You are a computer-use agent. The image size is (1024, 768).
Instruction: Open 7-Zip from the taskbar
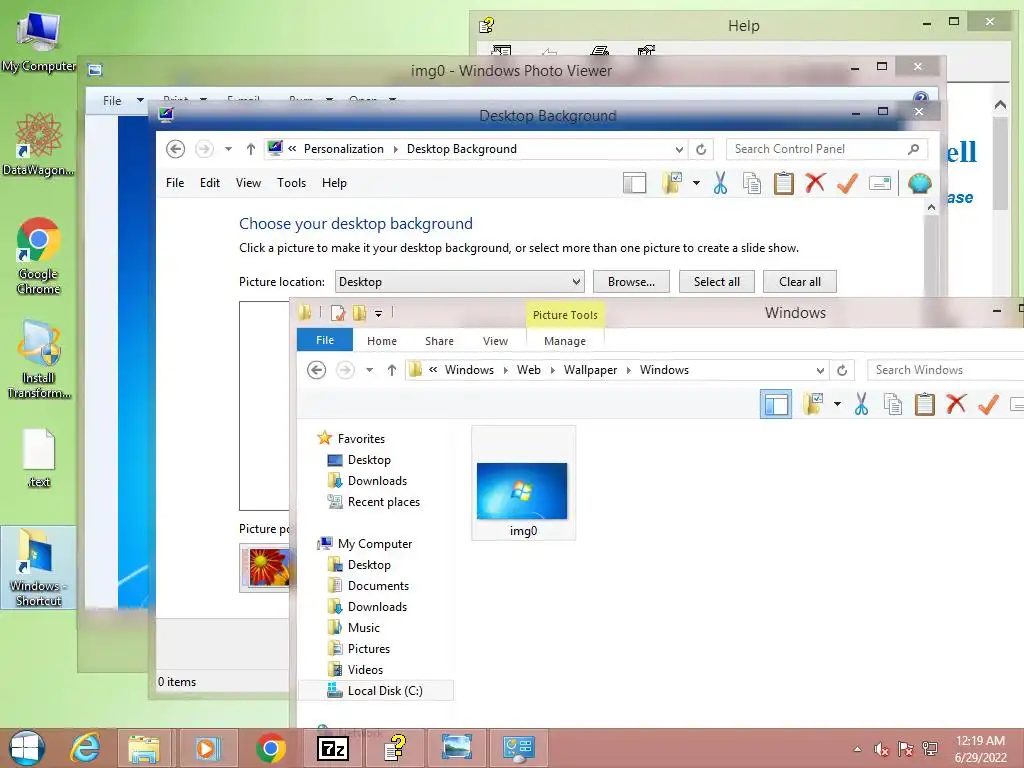pyautogui.click(x=332, y=748)
